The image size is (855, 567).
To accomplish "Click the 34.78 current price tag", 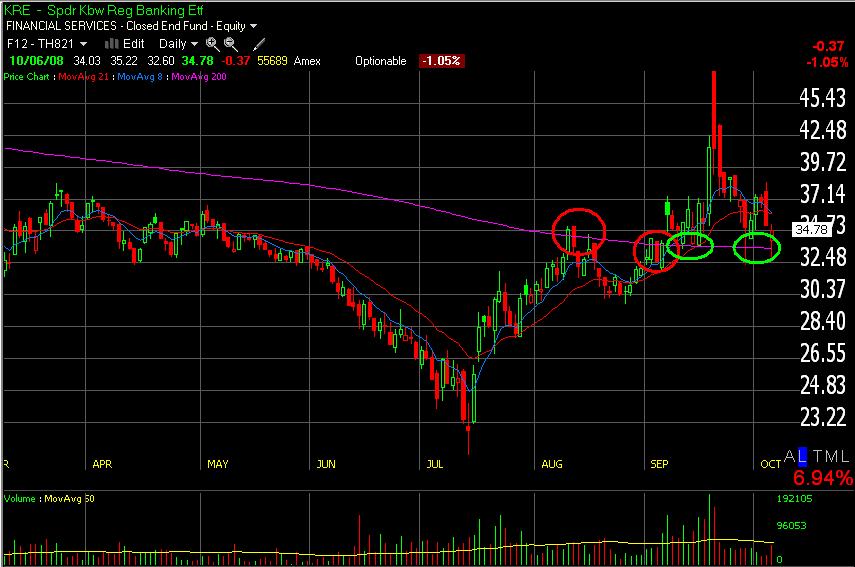I will 811,230.
